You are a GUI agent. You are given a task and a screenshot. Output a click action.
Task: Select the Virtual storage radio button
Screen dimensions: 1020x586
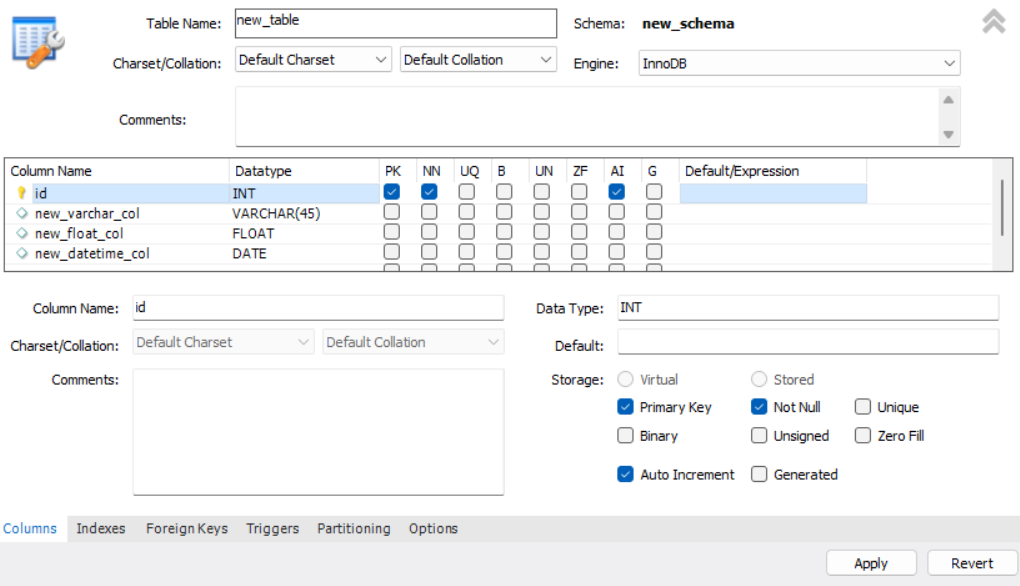tap(625, 379)
